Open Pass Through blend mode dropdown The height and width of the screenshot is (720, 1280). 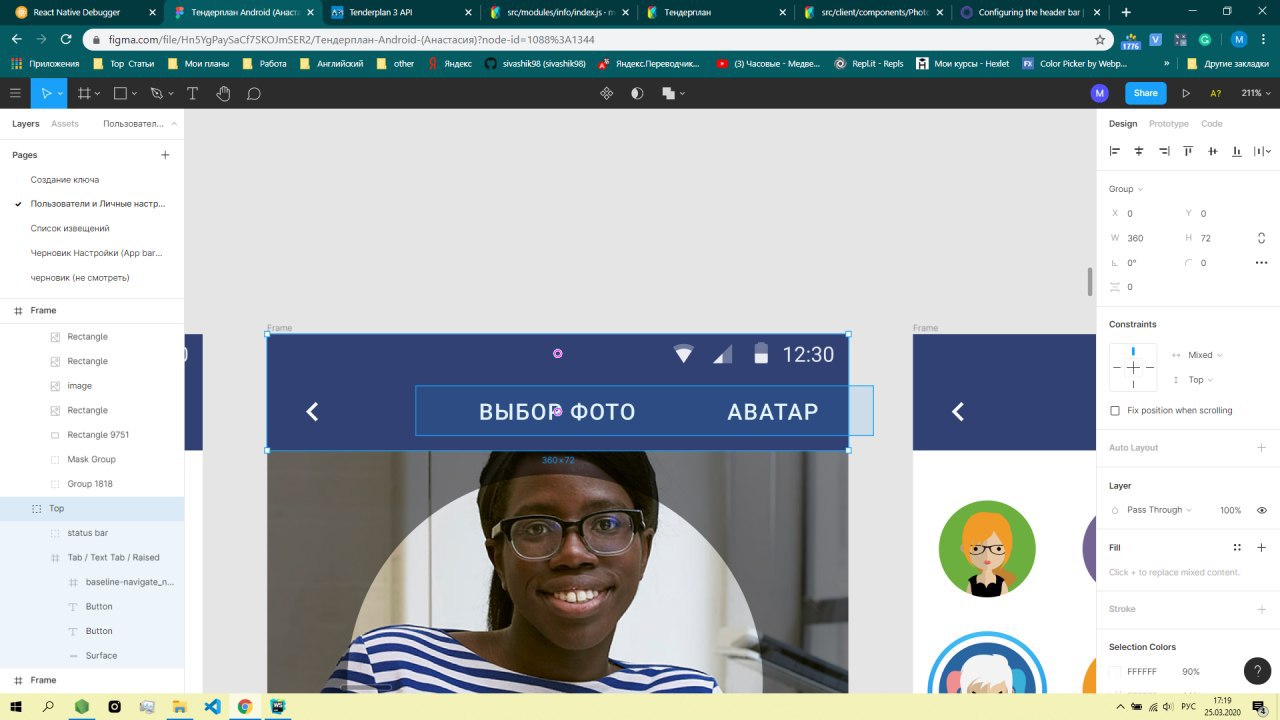1160,510
